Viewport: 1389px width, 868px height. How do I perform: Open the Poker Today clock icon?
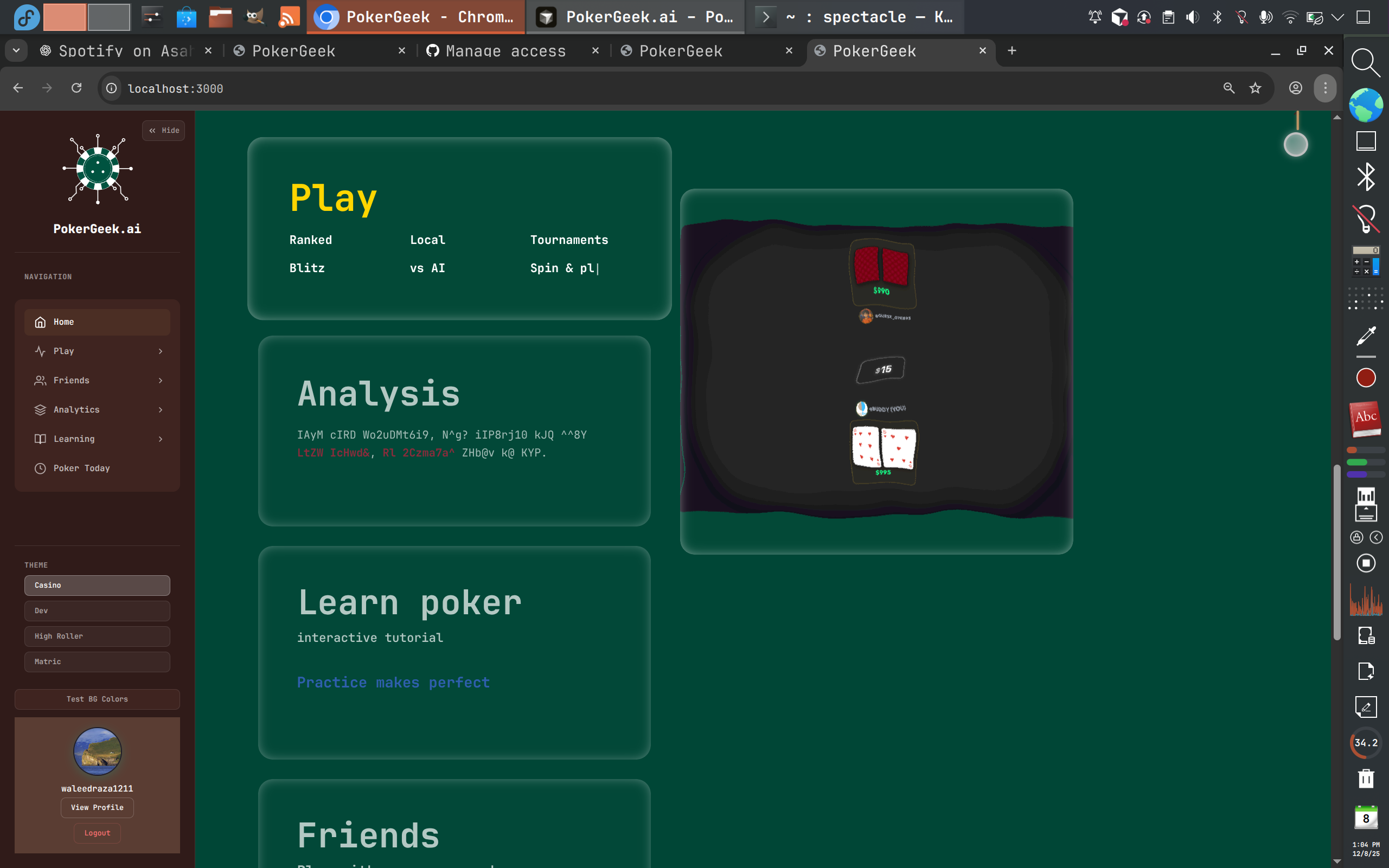pyautogui.click(x=39, y=468)
